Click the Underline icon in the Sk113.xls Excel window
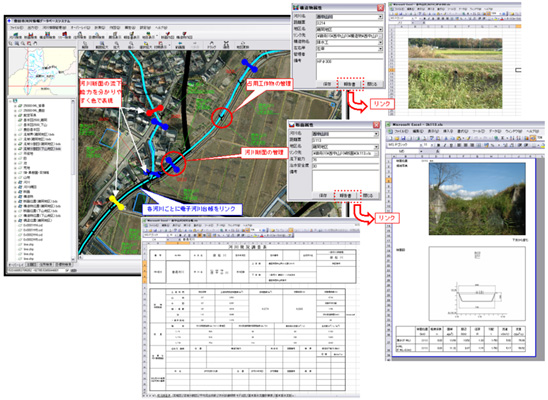 451,145
